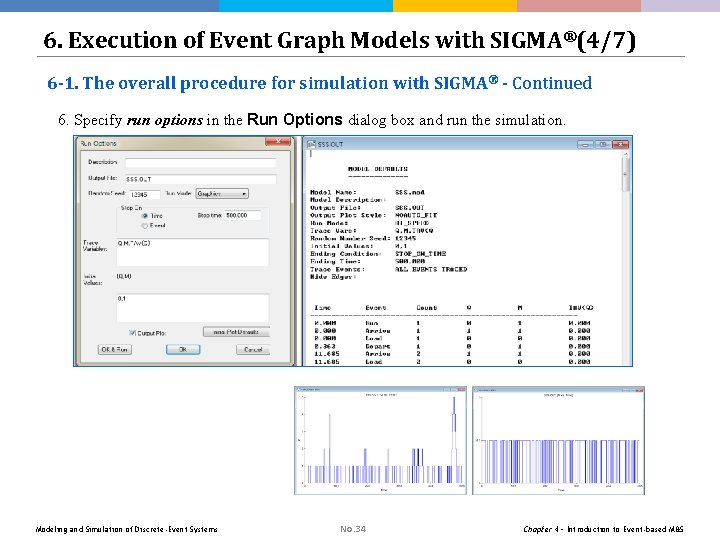Click the Output File field showing SSS.OUT
The width and height of the screenshot is (720, 540).
[x=200, y=179]
